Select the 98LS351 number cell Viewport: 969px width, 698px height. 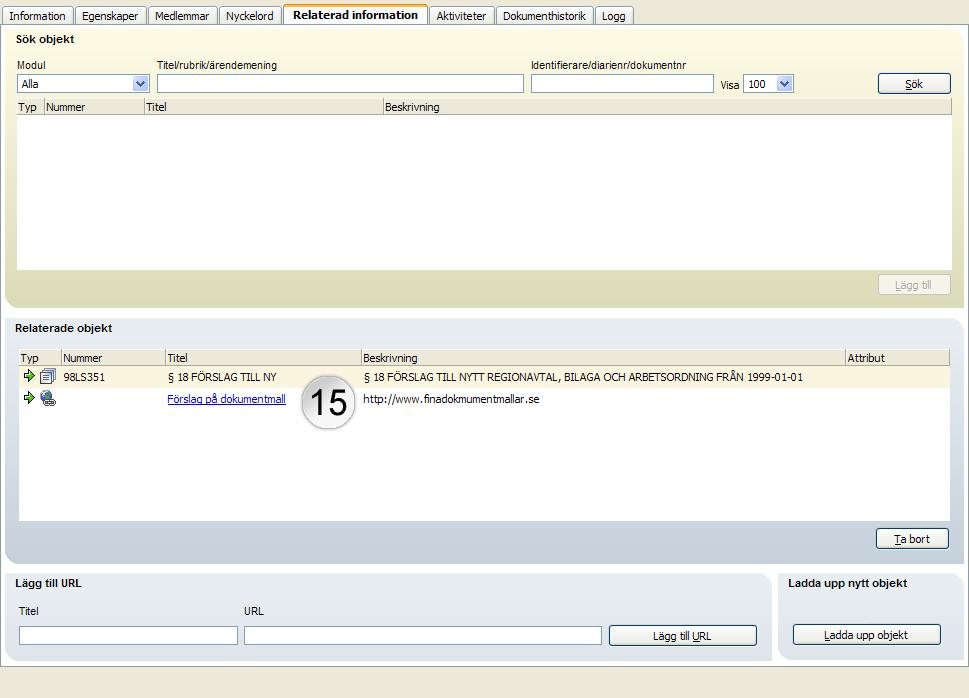coord(84,377)
